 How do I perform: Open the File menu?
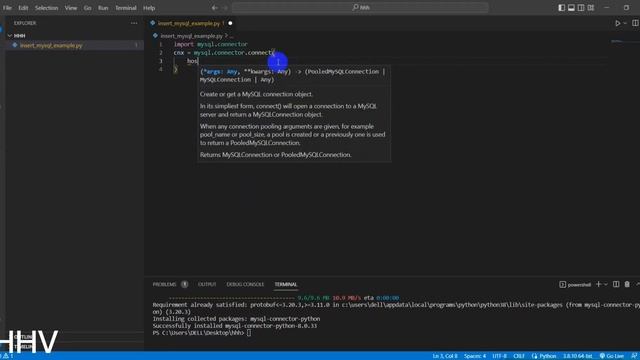pos(7,8)
